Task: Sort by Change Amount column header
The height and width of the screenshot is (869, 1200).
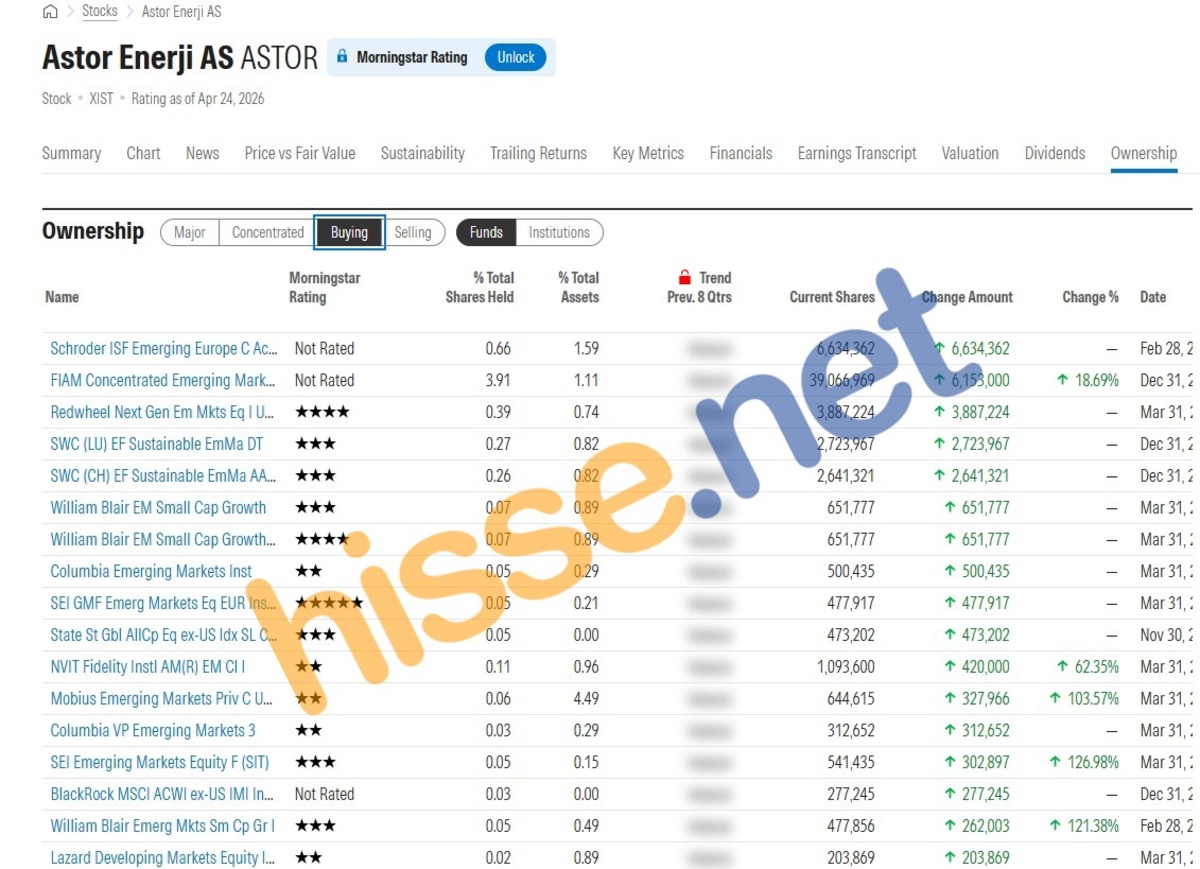Action: pyautogui.click(x=967, y=297)
